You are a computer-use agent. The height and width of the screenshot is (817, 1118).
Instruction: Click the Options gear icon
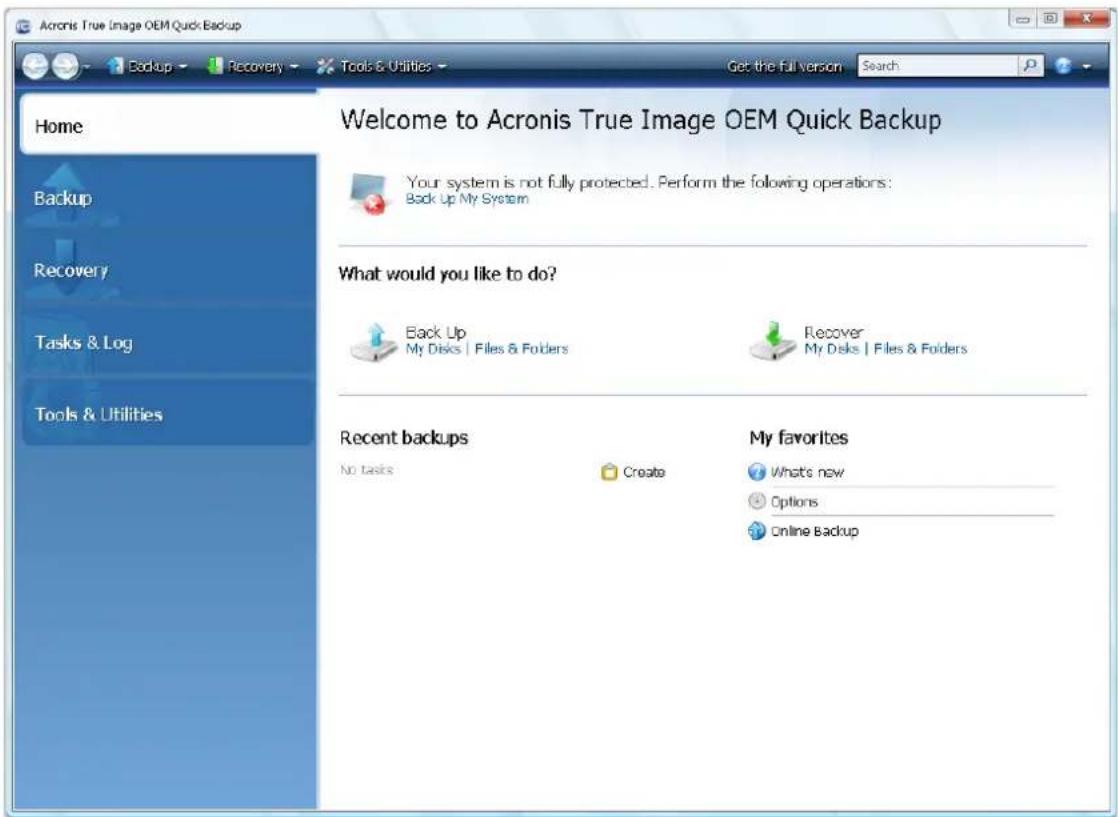coord(757,501)
